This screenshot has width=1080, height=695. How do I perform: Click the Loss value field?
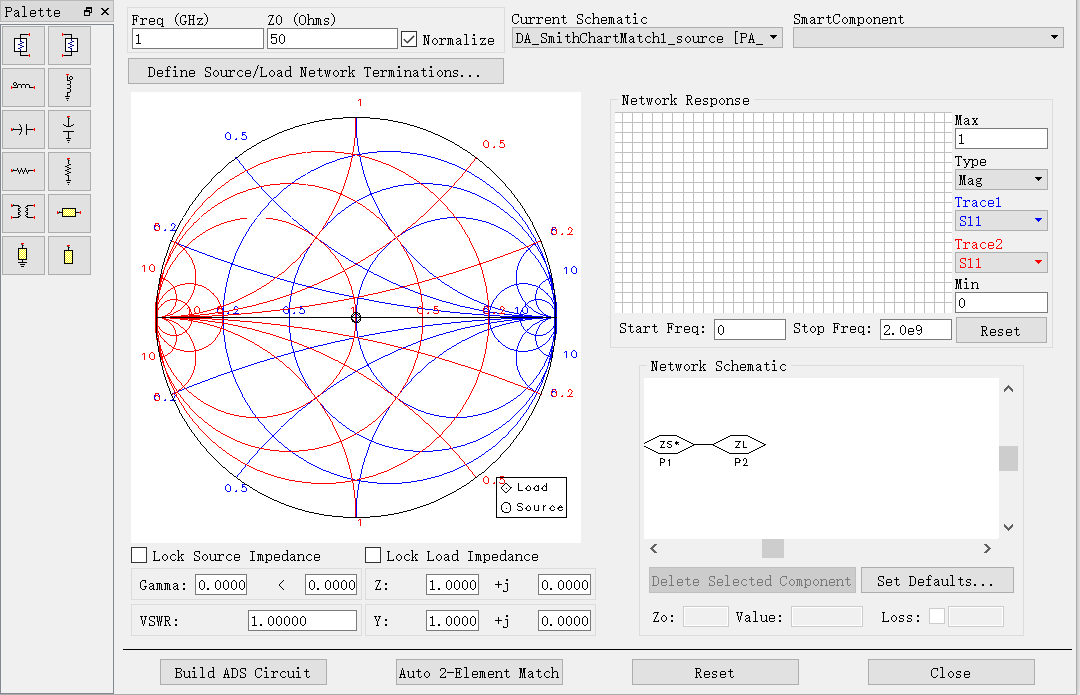[x=976, y=616]
